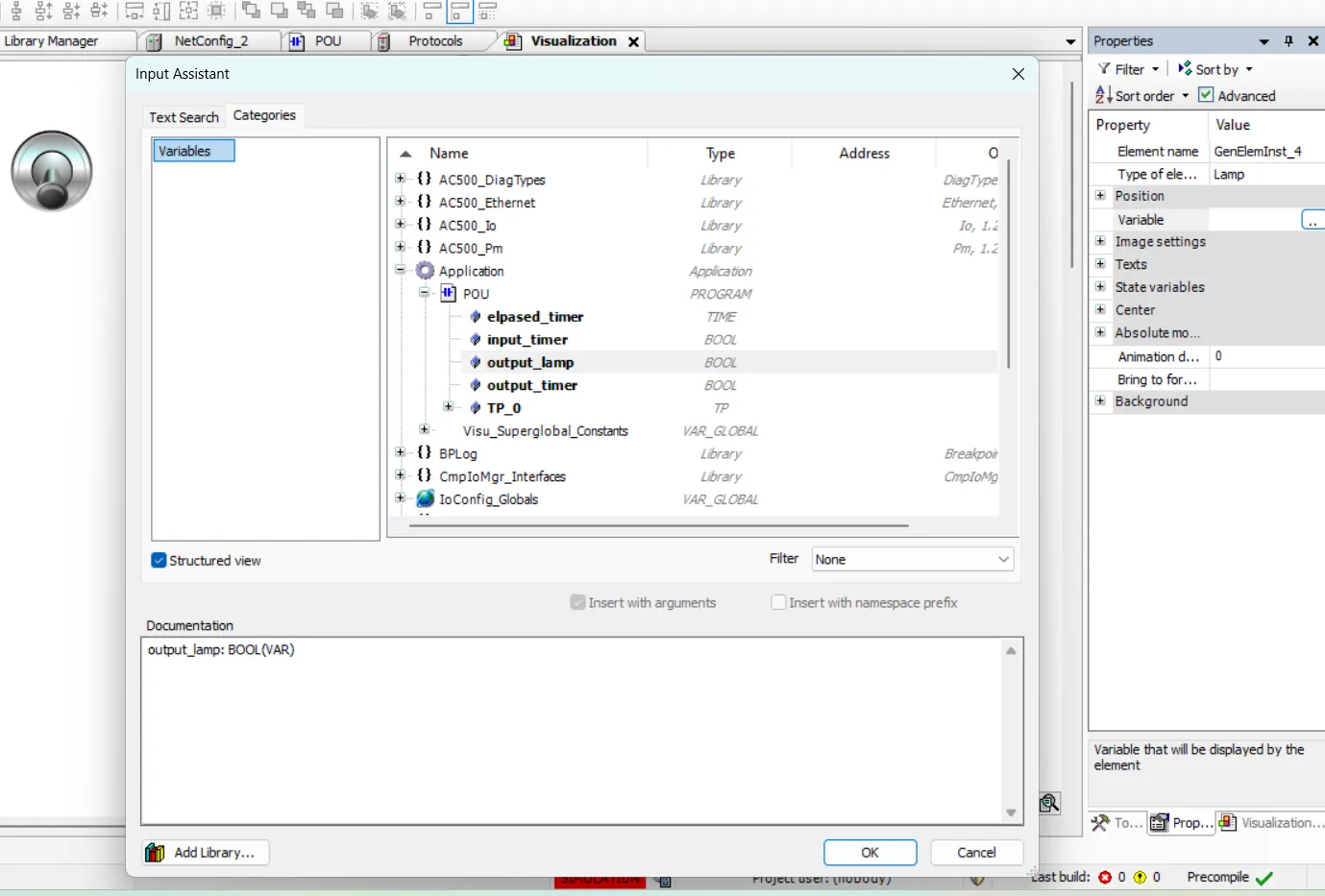Click the highlighted frame toolbar icon
This screenshot has width=1325, height=896.
(460, 12)
